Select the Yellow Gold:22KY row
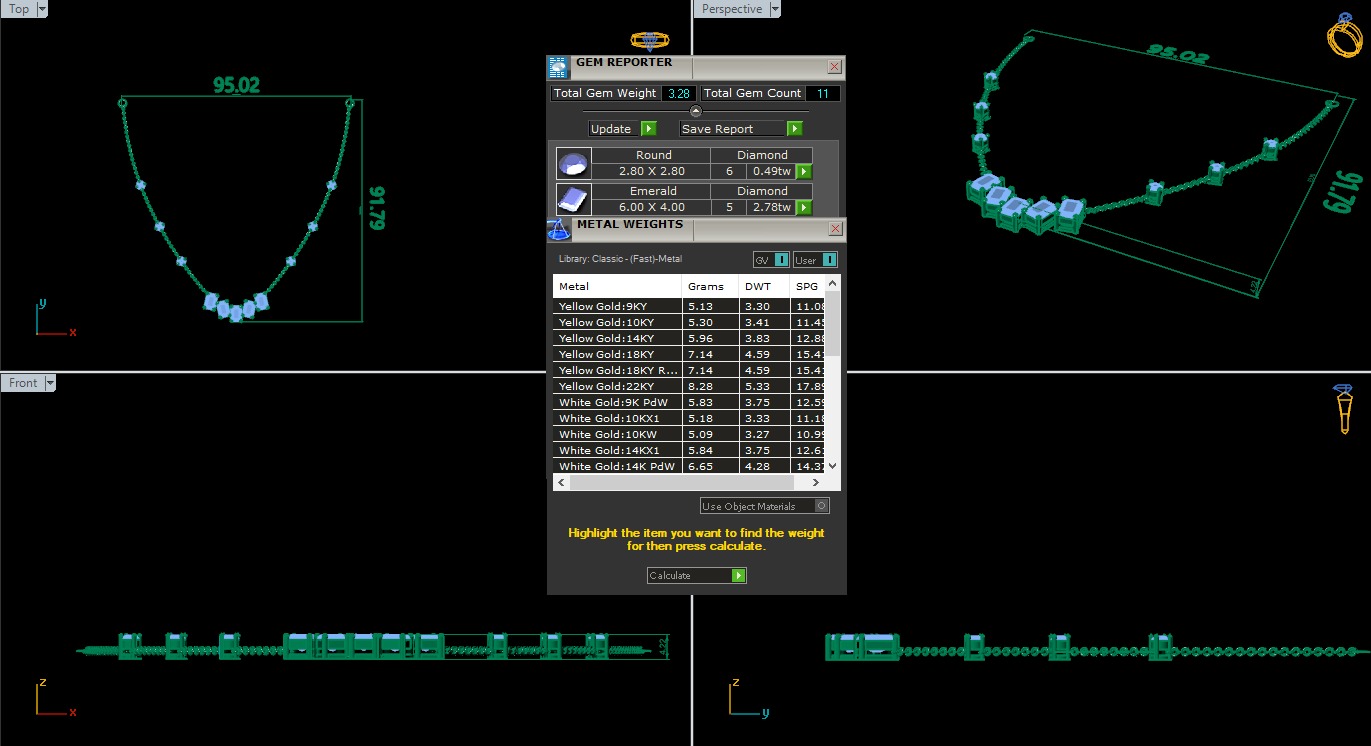The image size is (1371, 746). 690,386
